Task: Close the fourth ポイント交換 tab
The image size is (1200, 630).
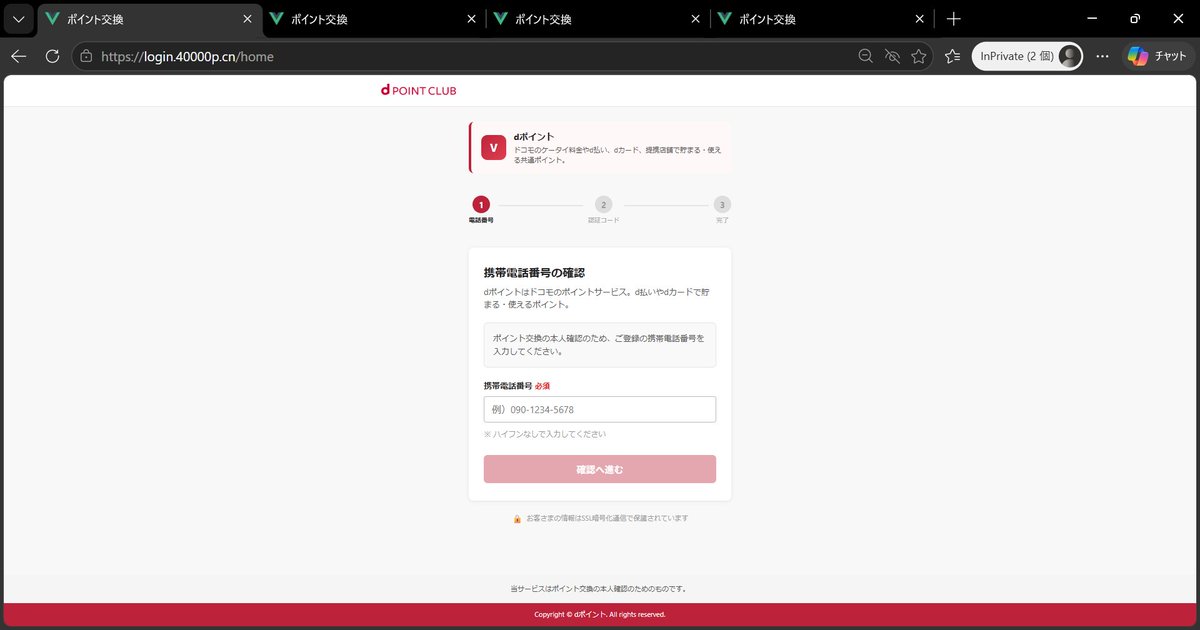Action: pyautogui.click(x=919, y=19)
